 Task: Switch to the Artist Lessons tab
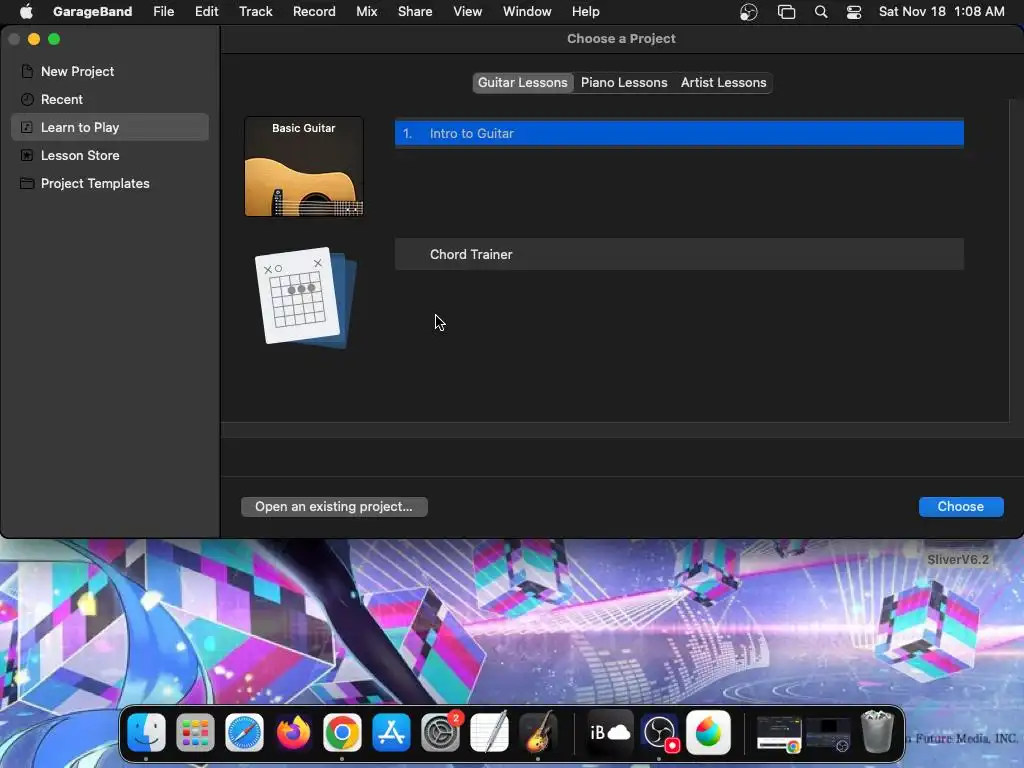(x=724, y=83)
